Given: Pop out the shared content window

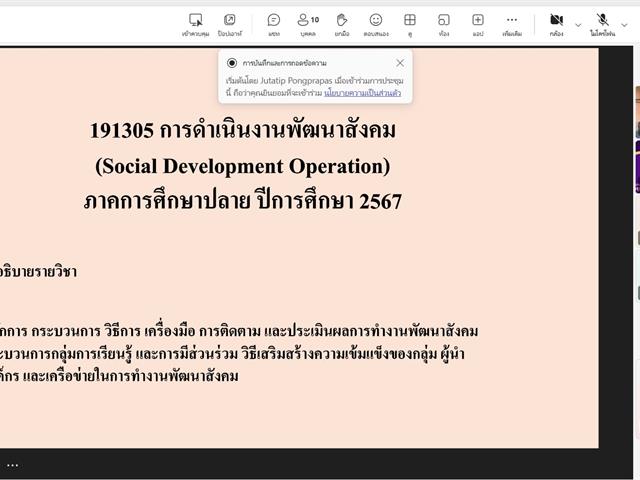Looking at the screenshot, I should point(229,23).
